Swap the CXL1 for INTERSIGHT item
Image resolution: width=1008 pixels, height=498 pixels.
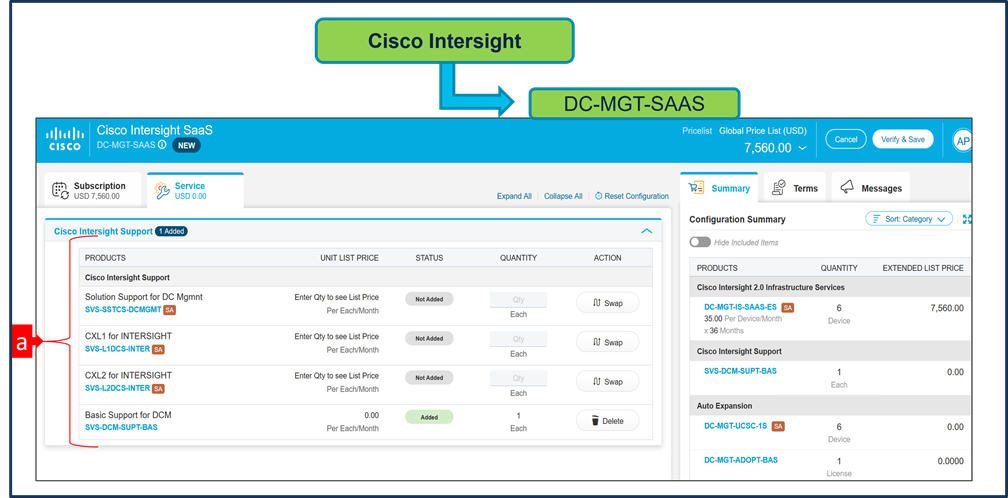point(608,342)
